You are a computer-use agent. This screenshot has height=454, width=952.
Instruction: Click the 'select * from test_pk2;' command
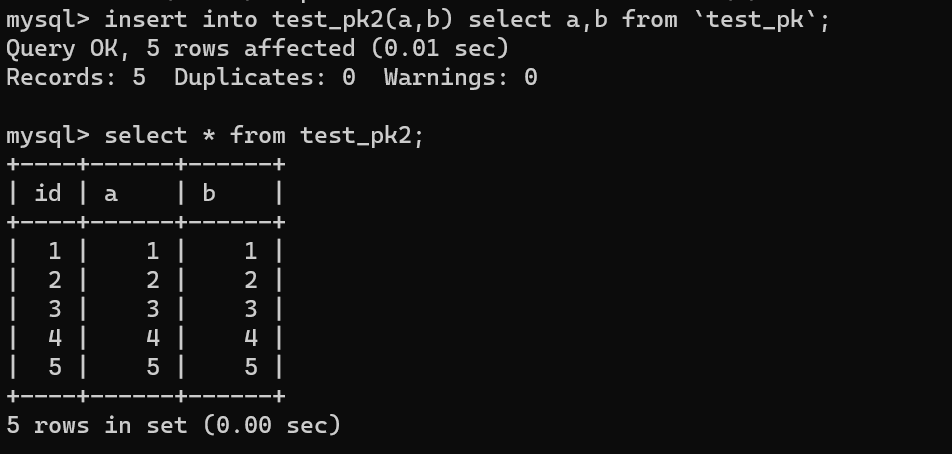264,135
